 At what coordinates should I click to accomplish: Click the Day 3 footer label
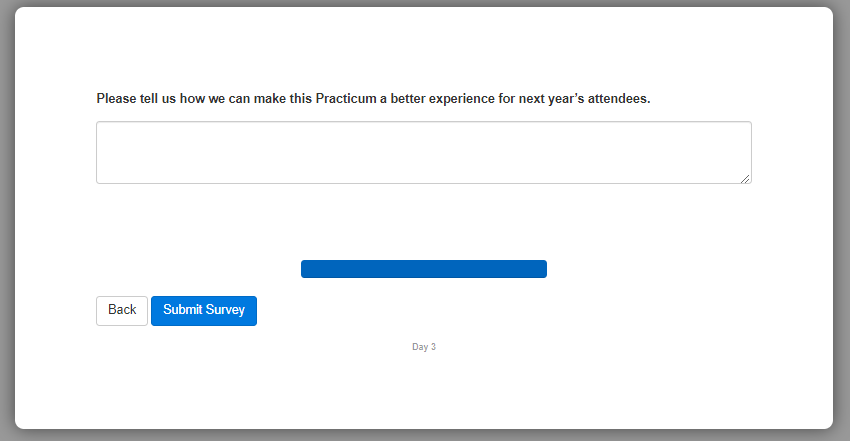click(424, 347)
